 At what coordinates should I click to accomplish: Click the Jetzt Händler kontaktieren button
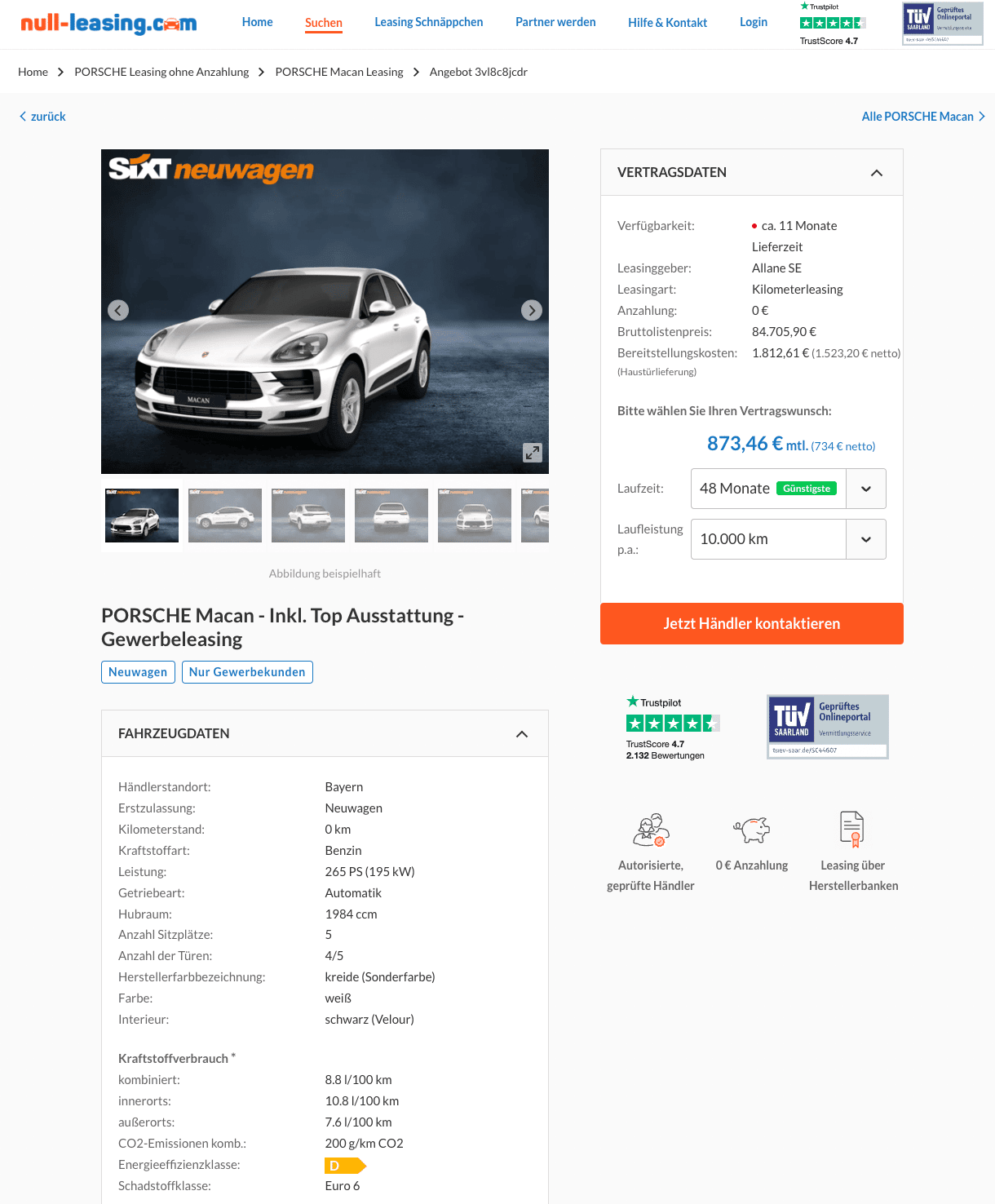coord(752,624)
